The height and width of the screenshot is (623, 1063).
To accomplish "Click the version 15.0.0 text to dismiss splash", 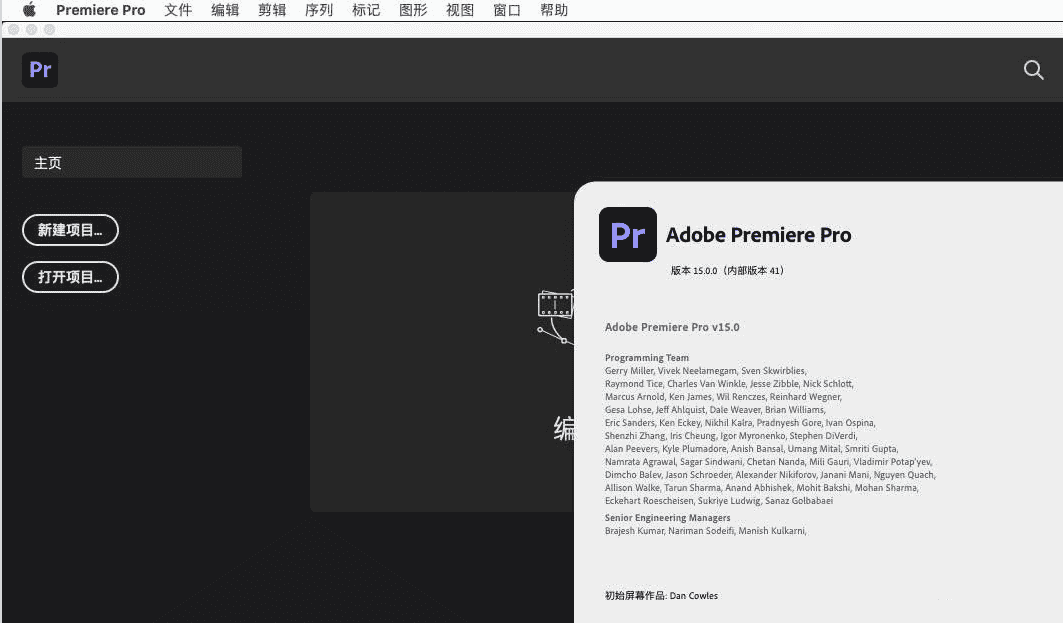I will click(727, 270).
